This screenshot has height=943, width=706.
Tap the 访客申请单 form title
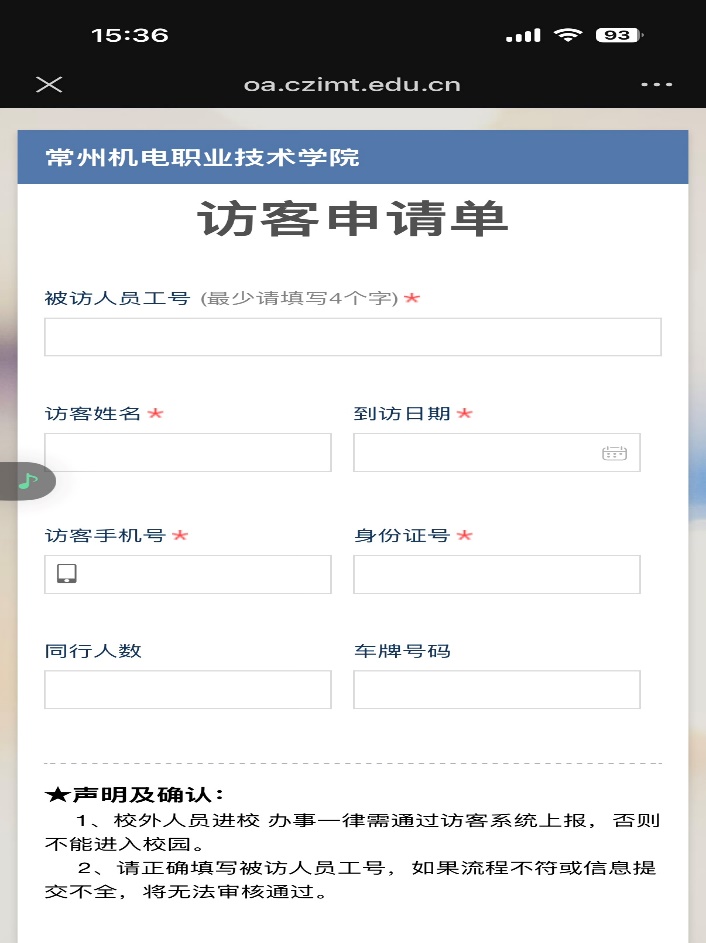(x=352, y=219)
